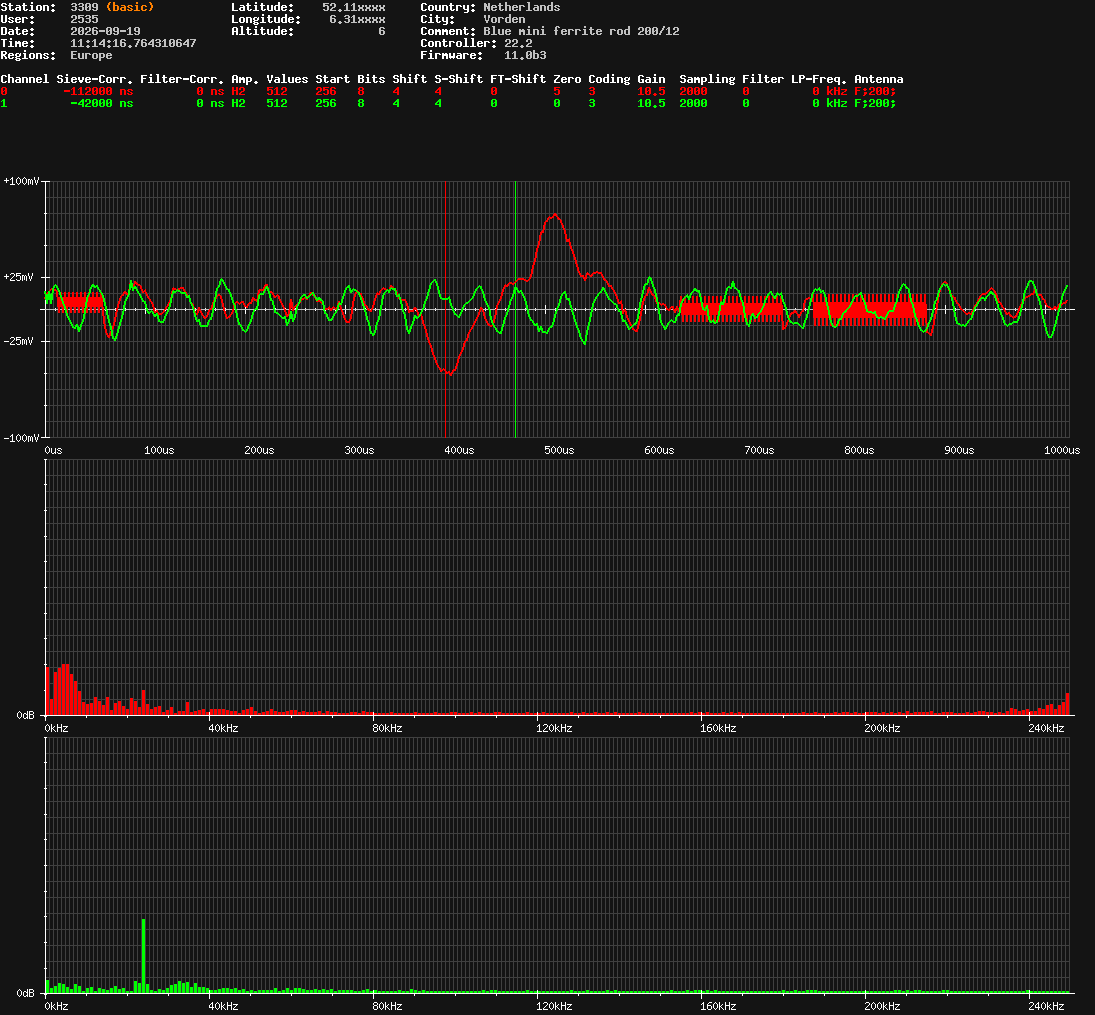
Task: Click the "1000us" time axis label
Action: click(1061, 450)
